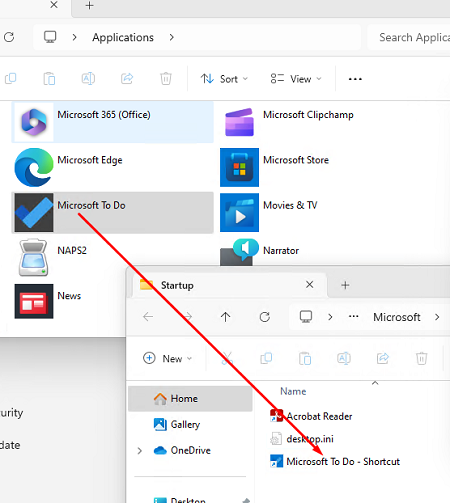Image resolution: width=450 pixels, height=503 pixels.
Task: Select the Microsoft Clipchamp app
Action: click(289, 122)
